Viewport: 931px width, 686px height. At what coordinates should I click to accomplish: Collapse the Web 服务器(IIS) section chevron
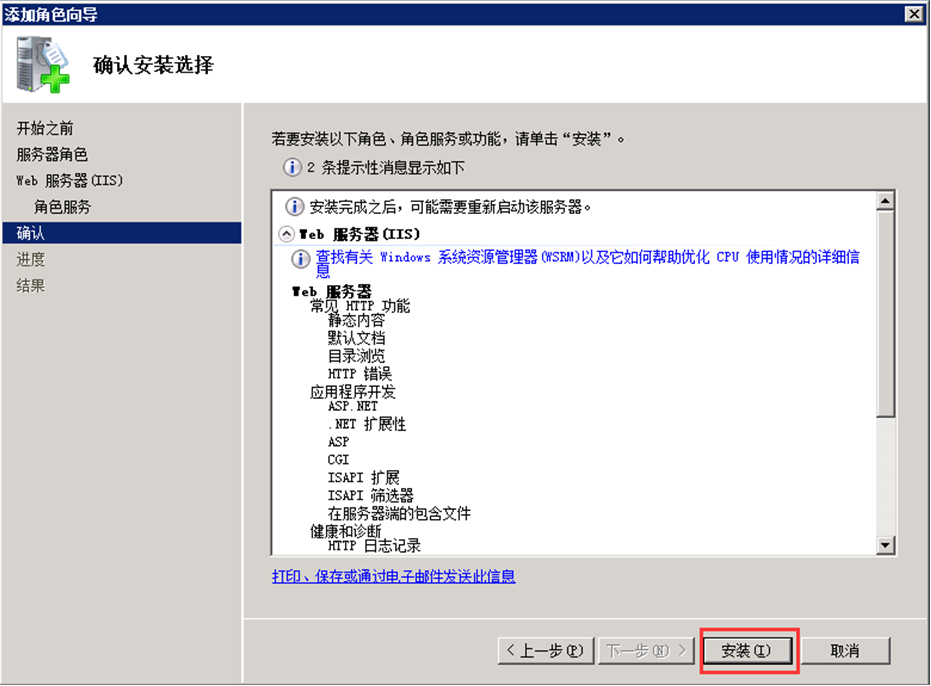[x=287, y=234]
